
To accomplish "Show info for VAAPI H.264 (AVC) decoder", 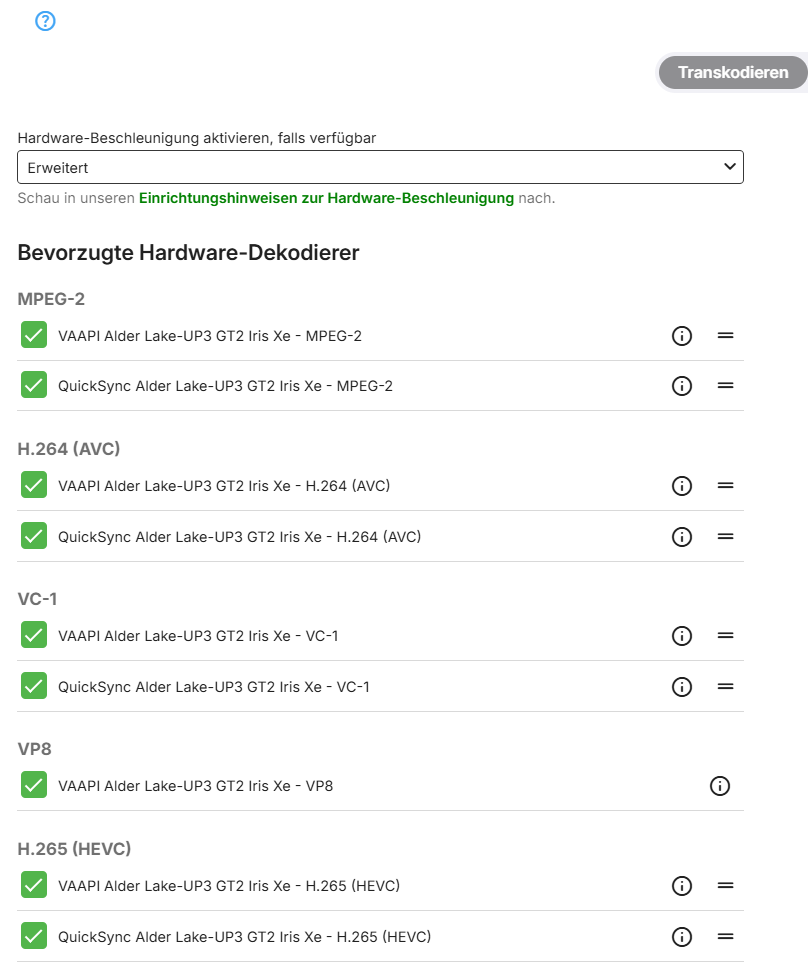I will coord(682,486).
